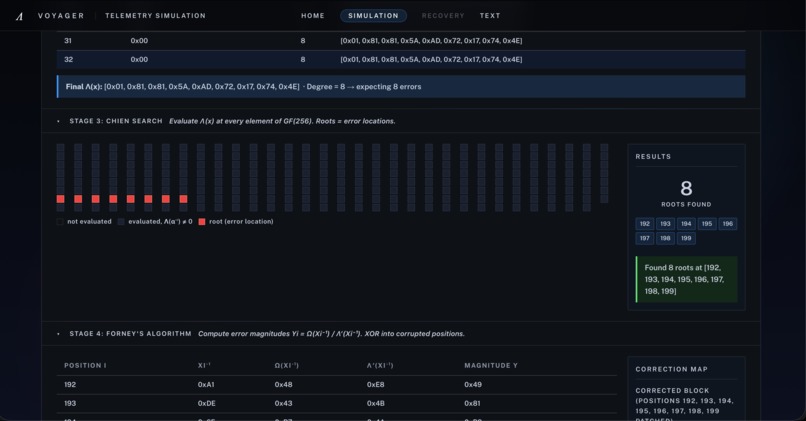The image size is (806, 421).
Task: Select the SIMULATION nav tab
Action: click(373, 16)
